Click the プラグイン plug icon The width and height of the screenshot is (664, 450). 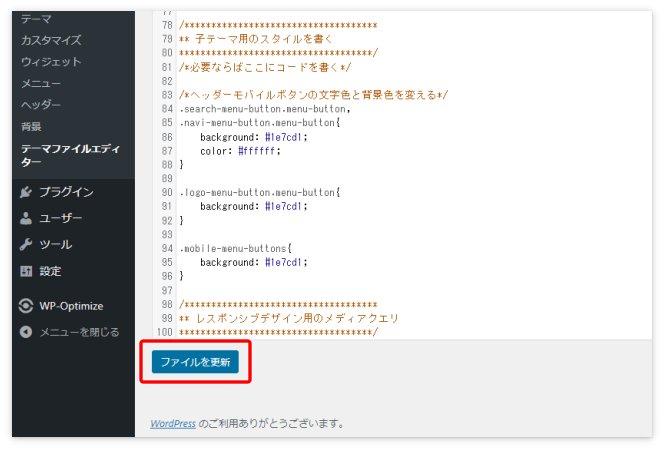[x=26, y=192]
